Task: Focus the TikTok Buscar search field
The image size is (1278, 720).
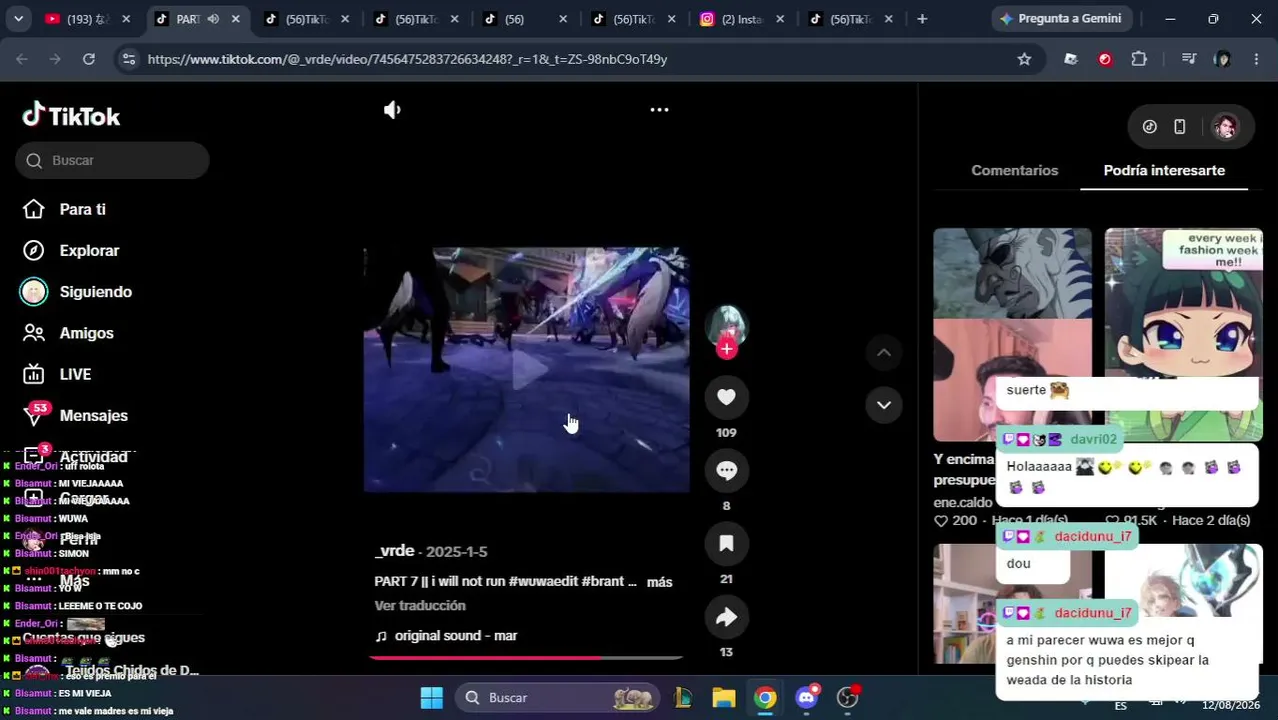Action: coord(112,160)
